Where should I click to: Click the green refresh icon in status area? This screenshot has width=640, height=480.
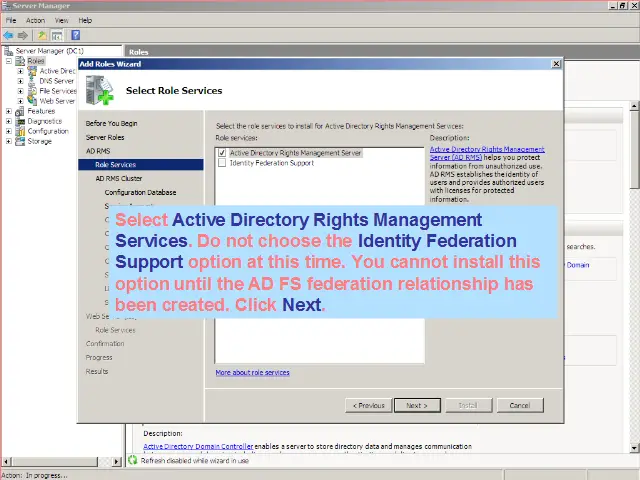[133, 460]
